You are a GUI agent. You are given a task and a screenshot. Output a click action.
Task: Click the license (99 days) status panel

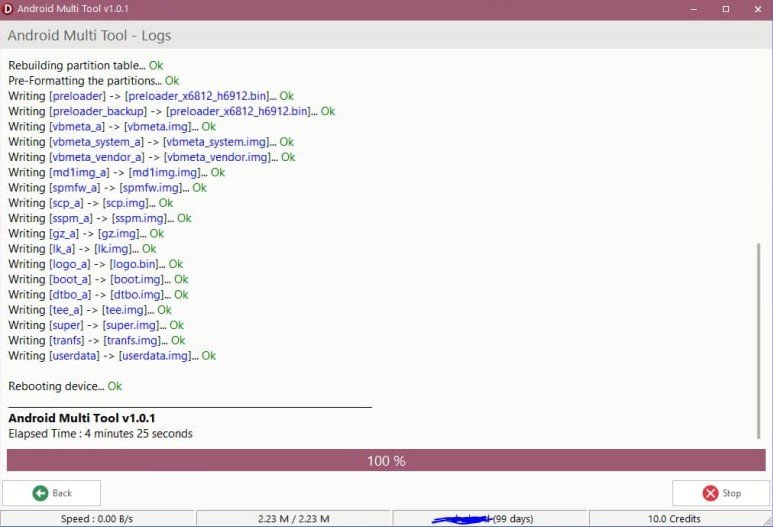(x=490, y=518)
